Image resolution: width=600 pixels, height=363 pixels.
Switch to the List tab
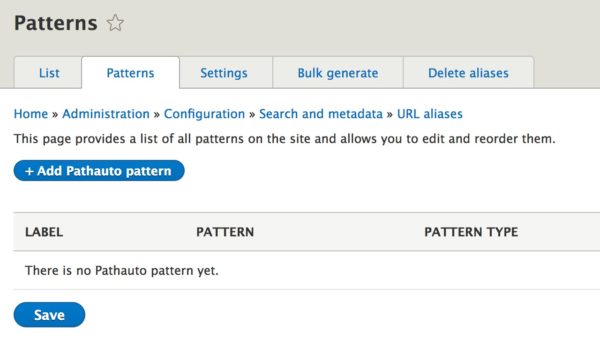(x=48, y=73)
